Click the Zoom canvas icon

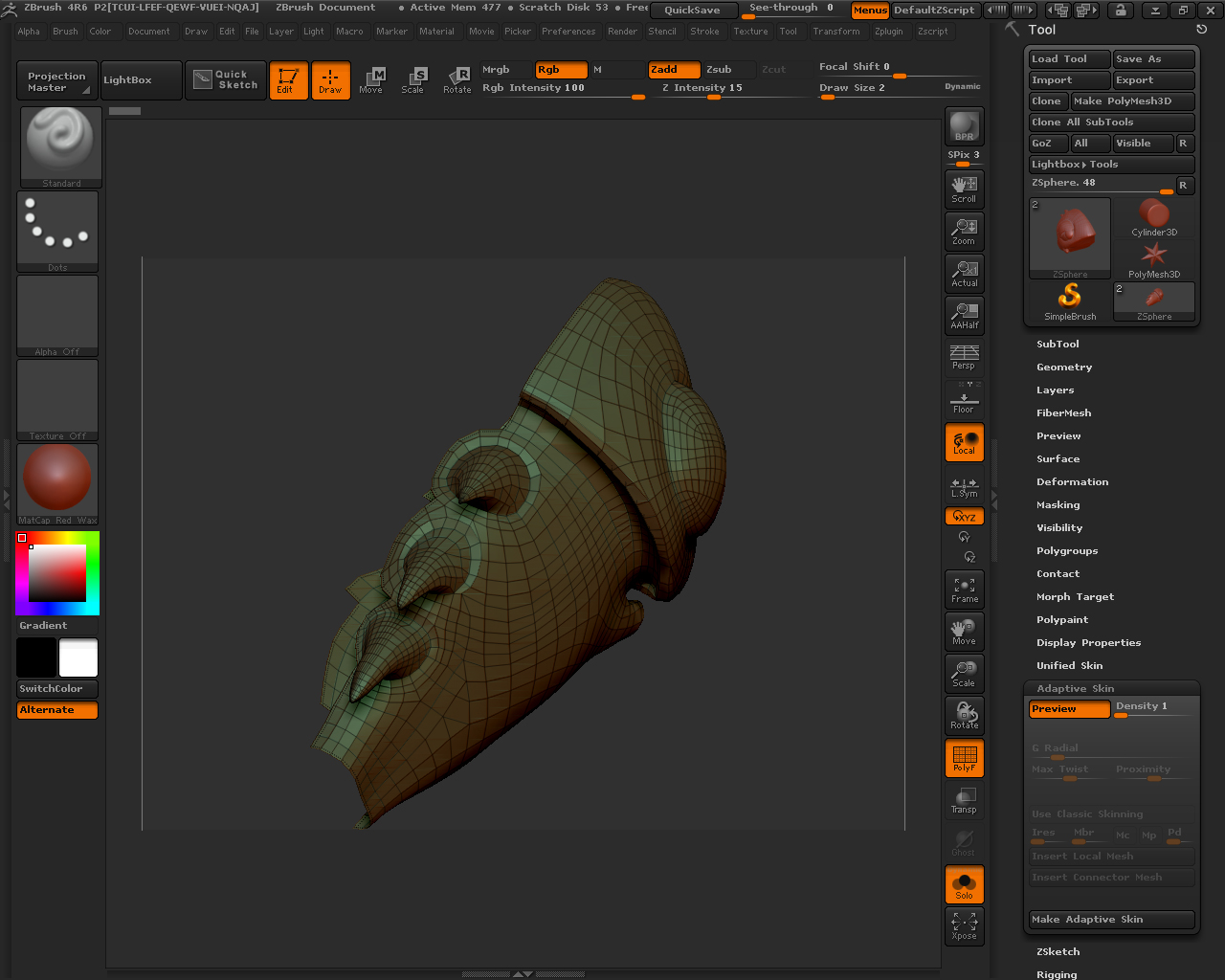tap(964, 231)
